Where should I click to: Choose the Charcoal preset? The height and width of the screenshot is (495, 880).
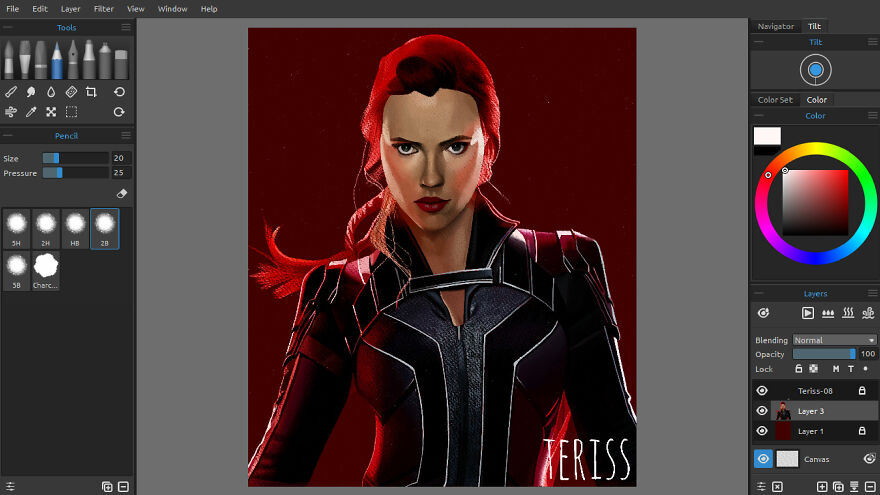(x=45, y=271)
